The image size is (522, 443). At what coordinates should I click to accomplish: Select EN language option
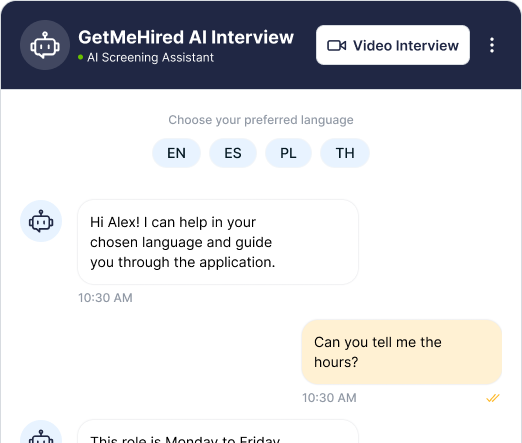(176, 153)
